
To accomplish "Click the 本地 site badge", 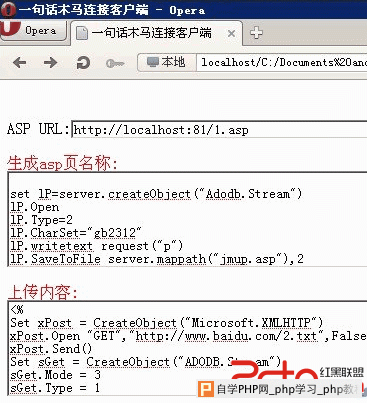I will click(166, 62).
